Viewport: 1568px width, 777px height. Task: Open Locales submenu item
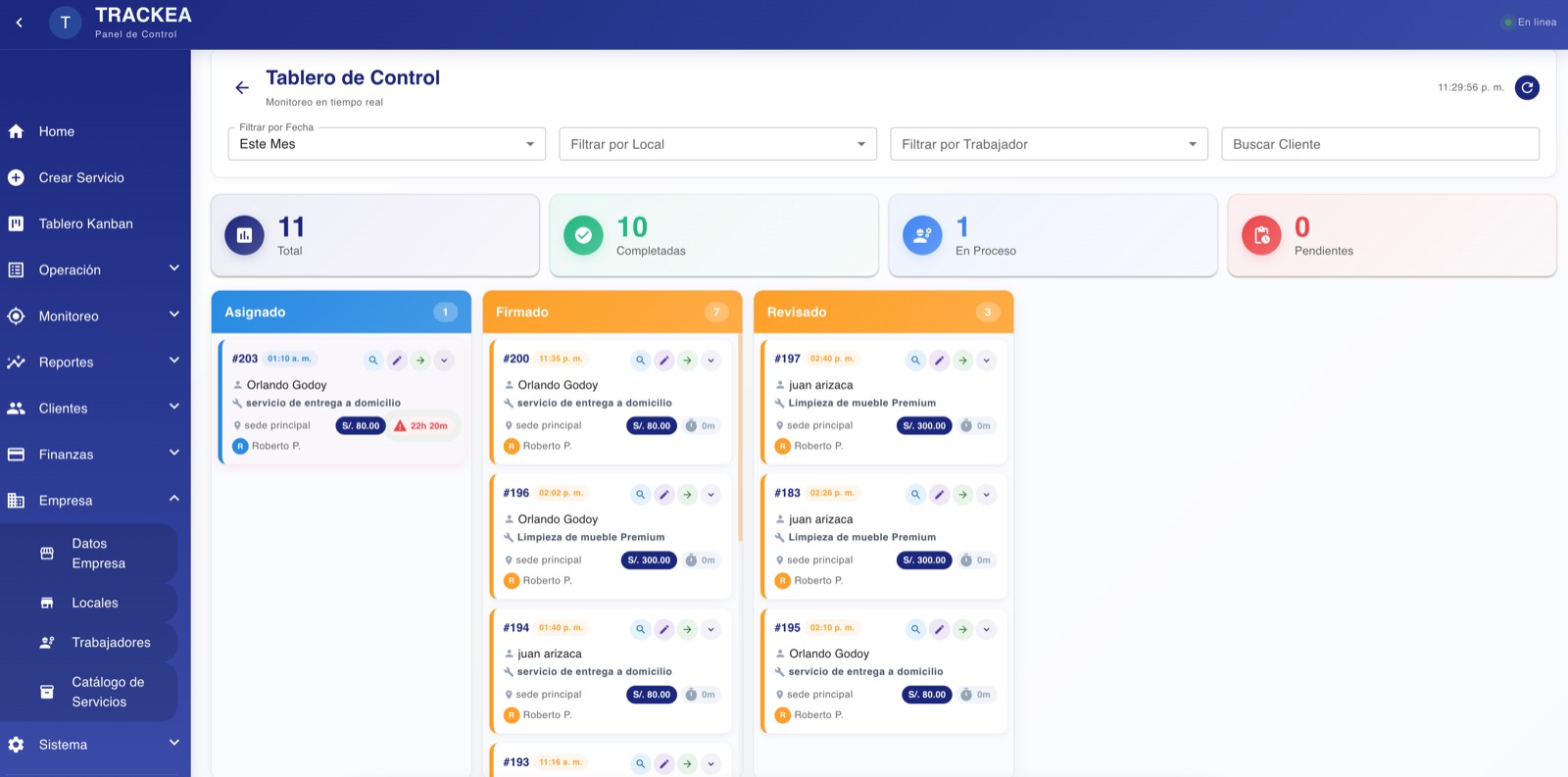pos(88,603)
